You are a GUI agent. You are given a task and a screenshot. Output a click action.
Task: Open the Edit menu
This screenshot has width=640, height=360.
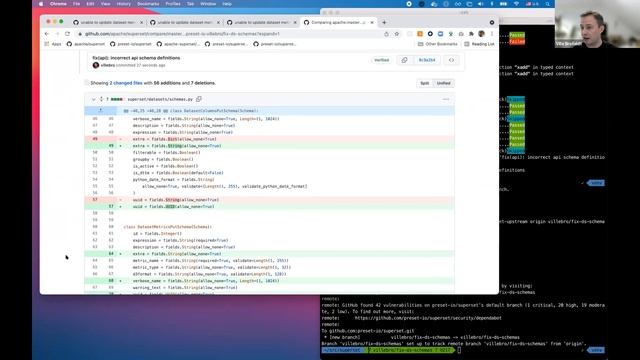pyautogui.click(x=90, y=4)
